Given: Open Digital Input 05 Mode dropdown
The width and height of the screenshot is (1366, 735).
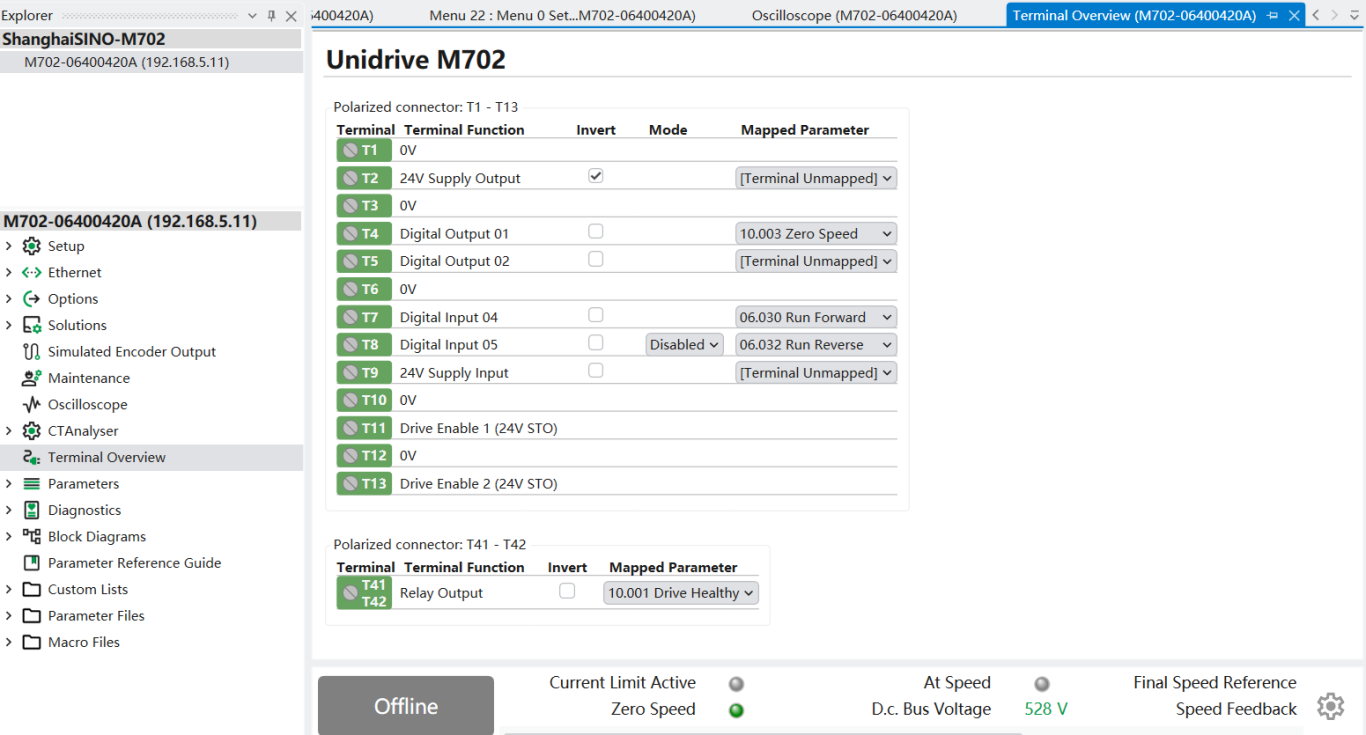Looking at the screenshot, I should pyautogui.click(x=684, y=345).
